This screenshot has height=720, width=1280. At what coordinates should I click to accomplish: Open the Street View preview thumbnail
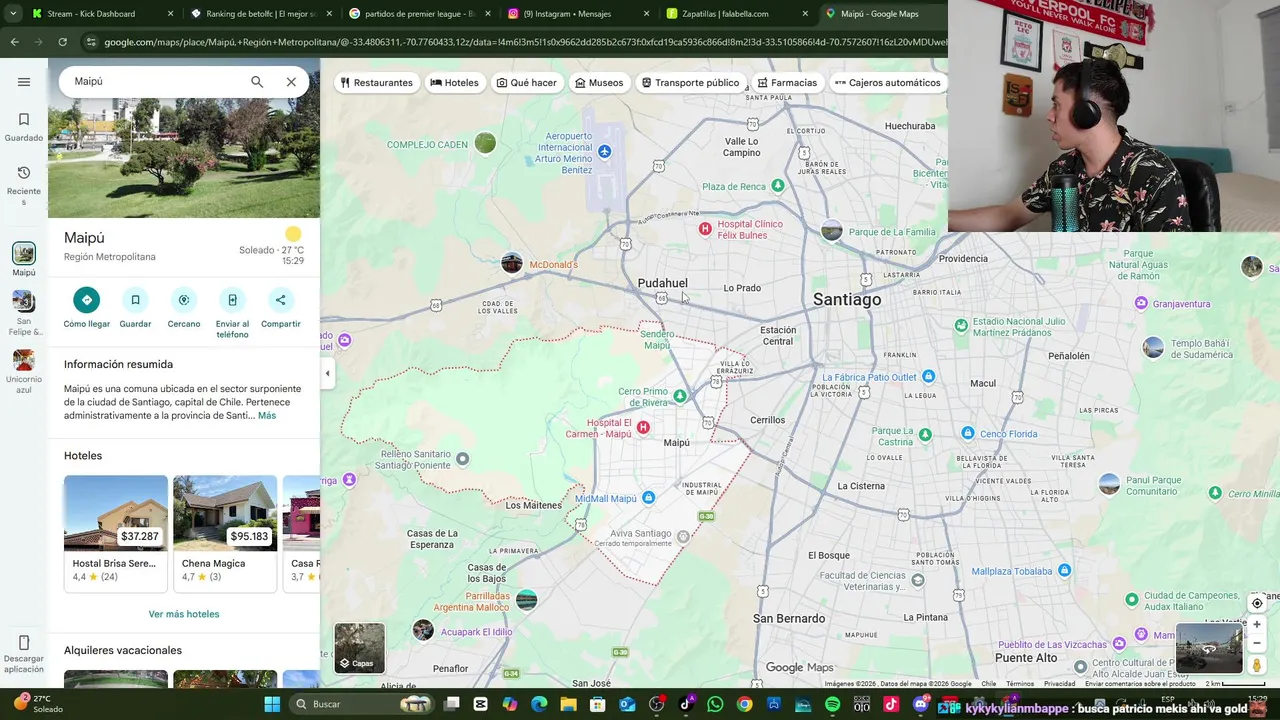(1209, 648)
